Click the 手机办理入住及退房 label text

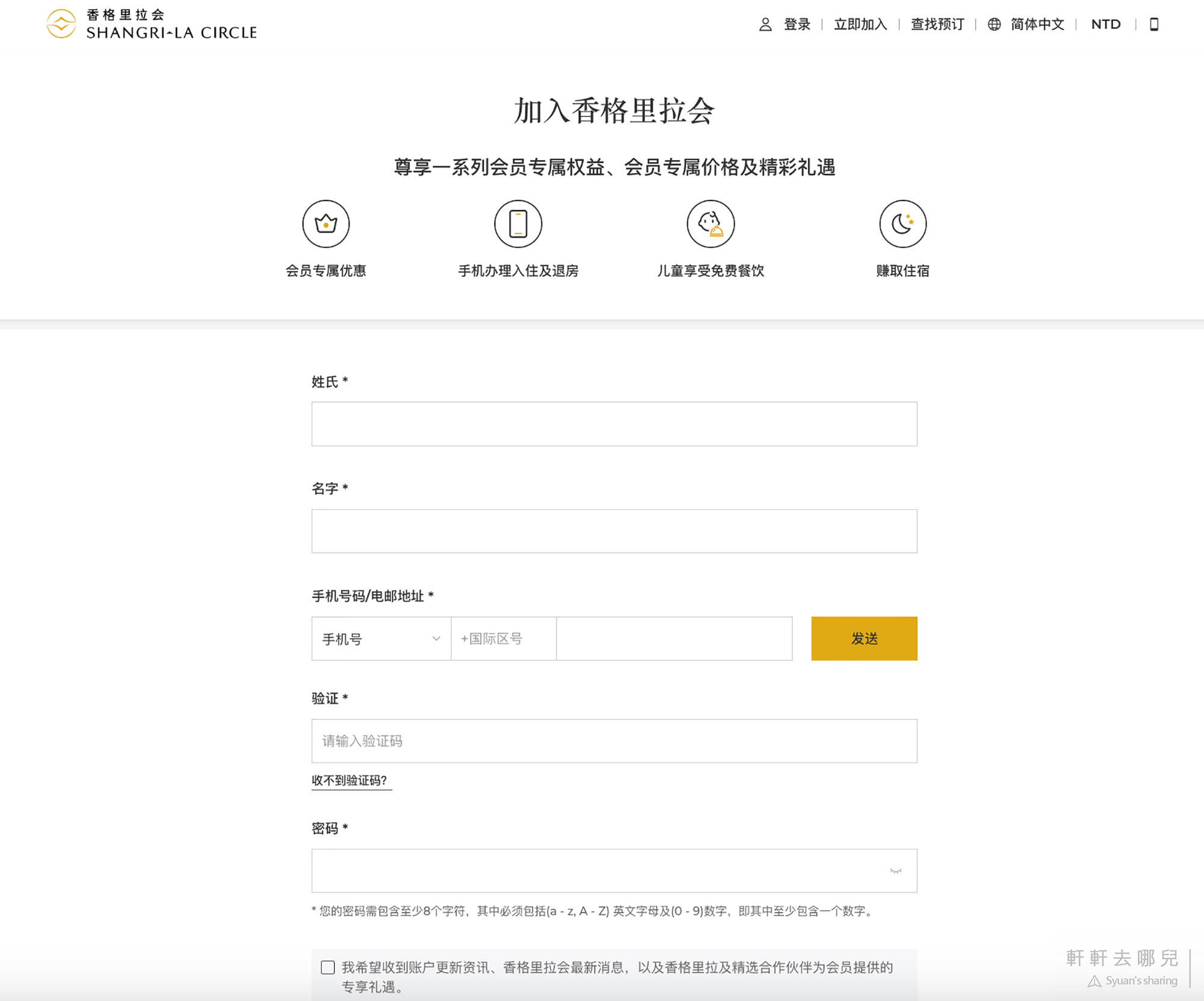[518, 271]
